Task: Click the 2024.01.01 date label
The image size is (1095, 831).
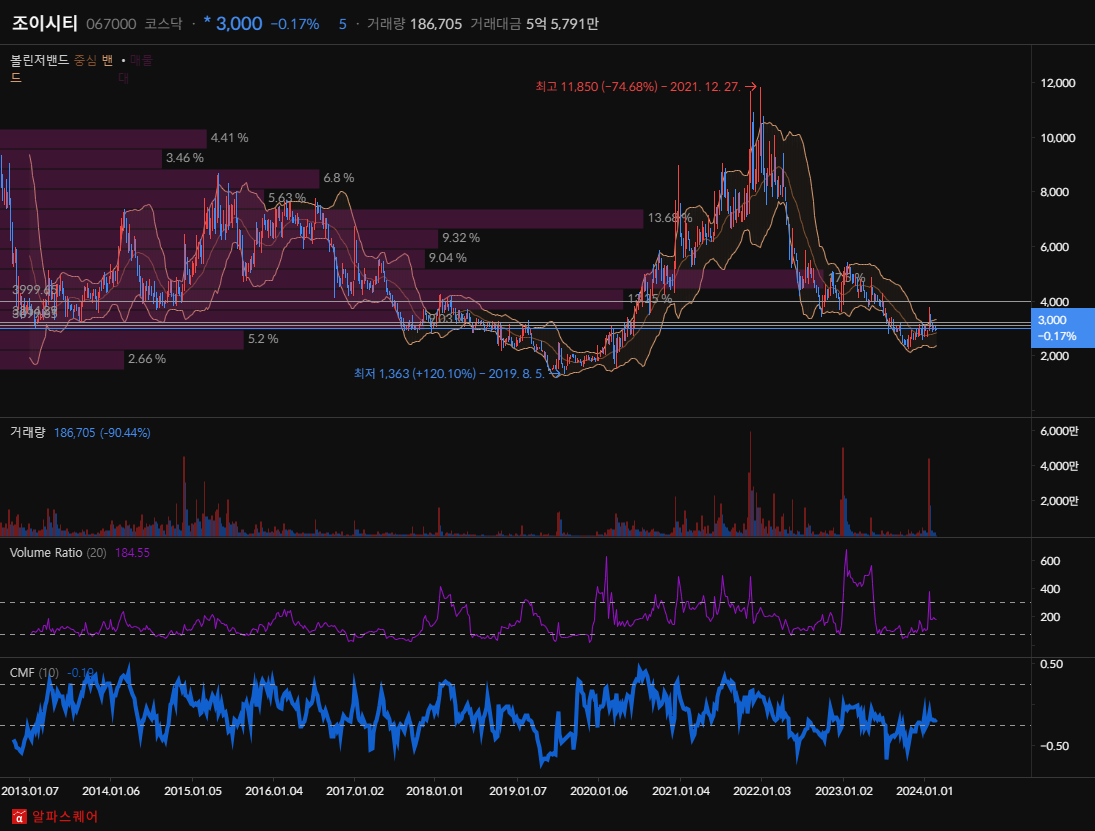Action: [x=925, y=791]
